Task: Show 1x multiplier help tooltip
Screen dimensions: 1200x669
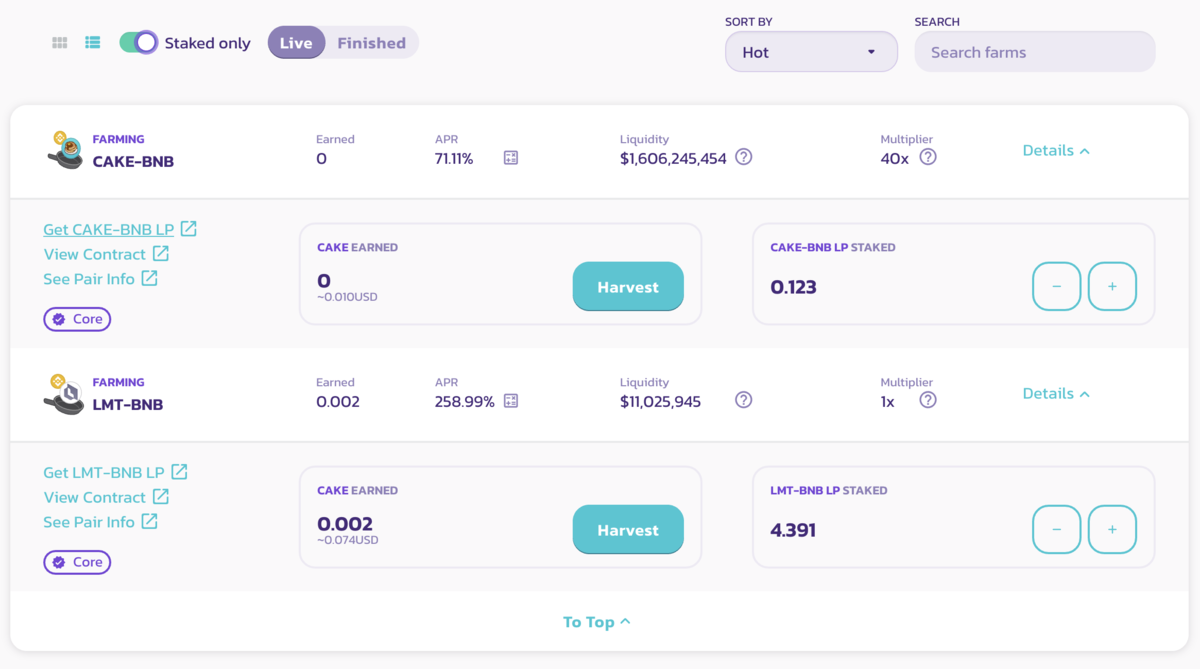Action: (x=928, y=400)
